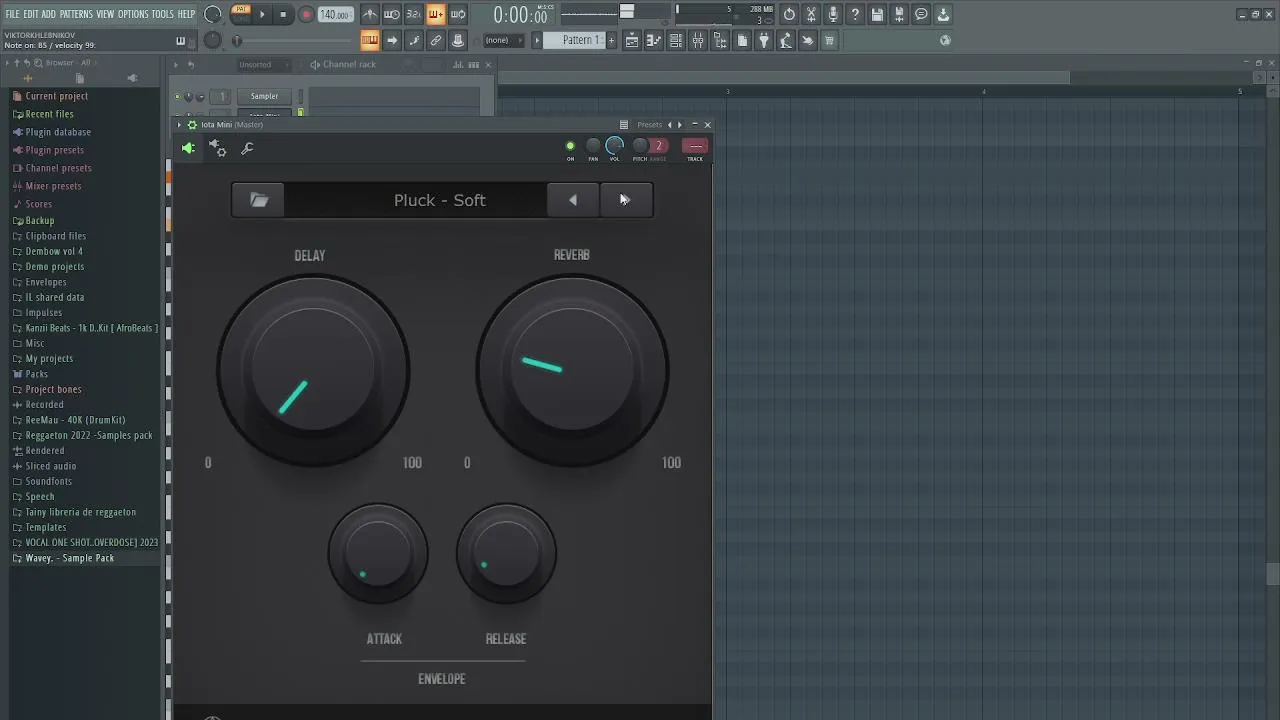Toggle the highlighted overdub recording icon
1280x720 pixels.
click(x=436, y=14)
